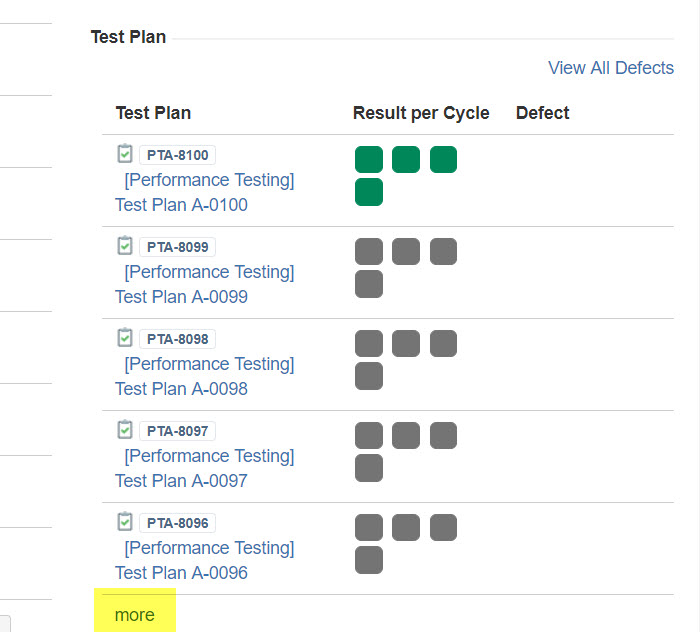Expand the list with the more link
Viewport: 700px width, 632px height.
pos(135,614)
